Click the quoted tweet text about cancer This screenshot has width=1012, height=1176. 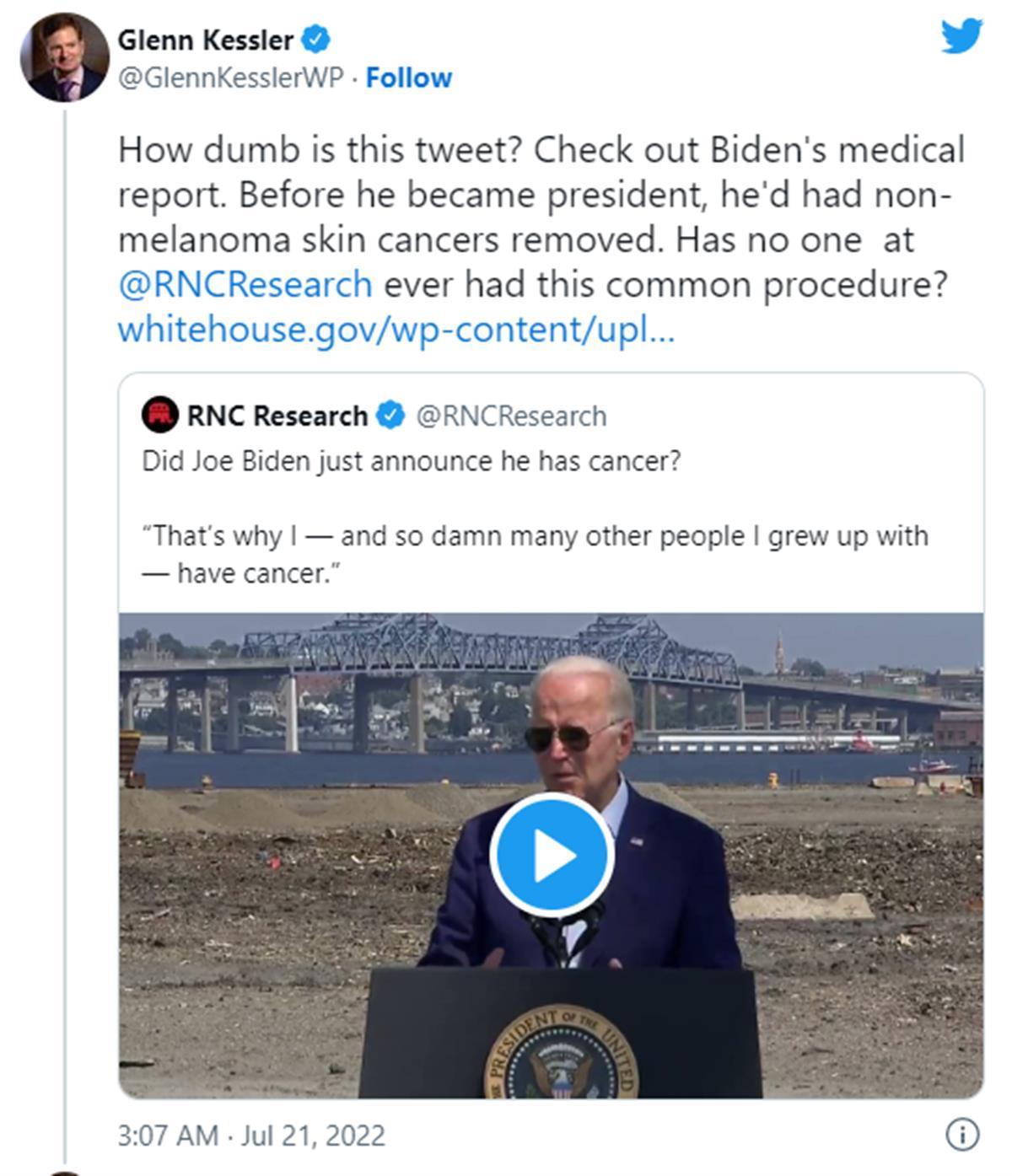point(411,461)
